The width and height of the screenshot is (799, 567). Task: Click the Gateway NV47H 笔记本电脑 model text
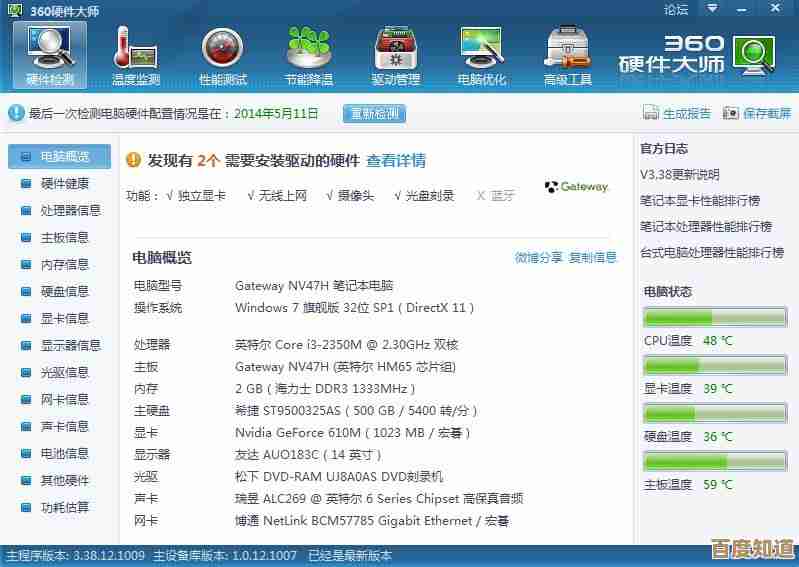point(314,286)
